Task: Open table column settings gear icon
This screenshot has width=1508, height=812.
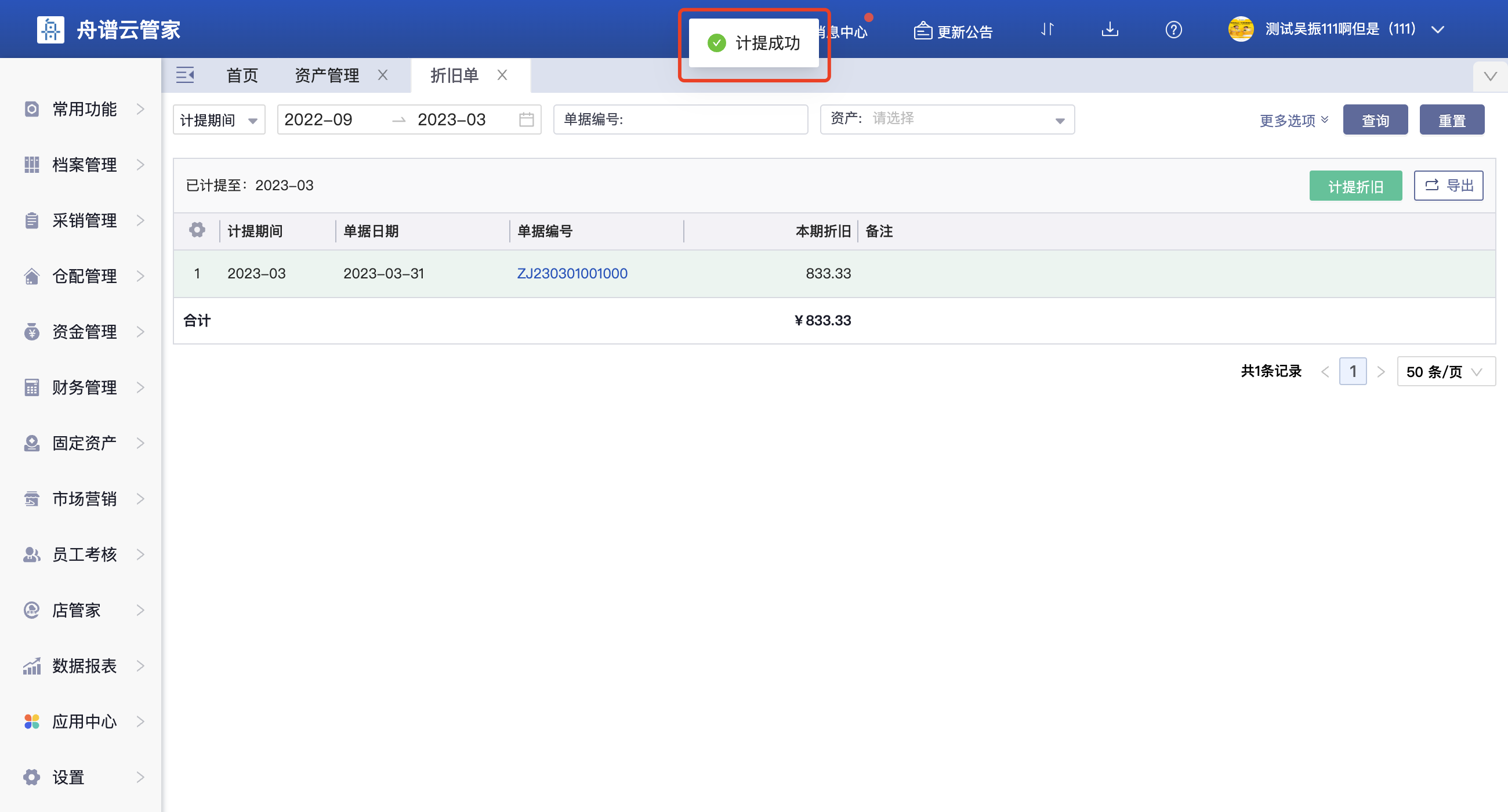Action: (197, 231)
